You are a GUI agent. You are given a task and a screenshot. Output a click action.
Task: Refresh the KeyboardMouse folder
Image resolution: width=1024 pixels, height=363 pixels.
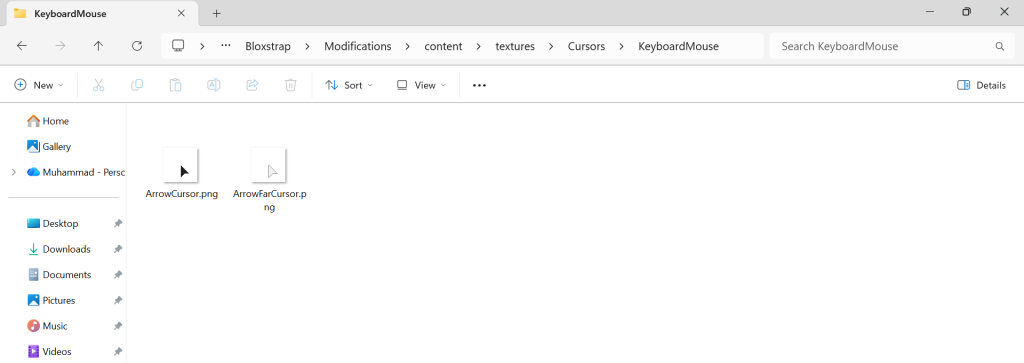(136, 46)
